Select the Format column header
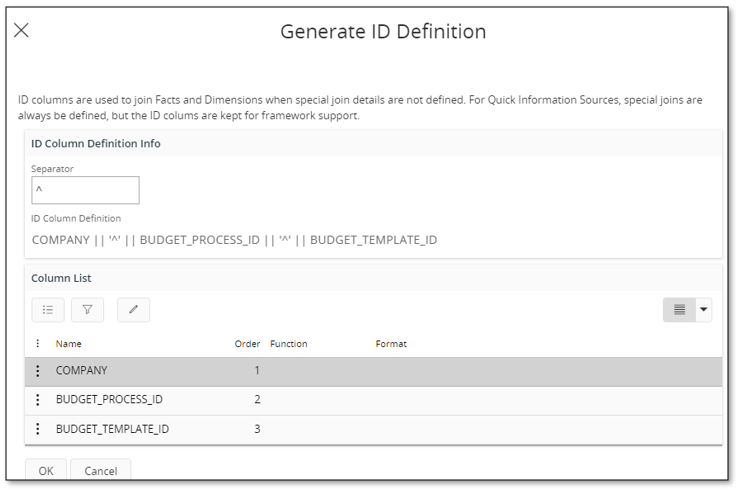The height and width of the screenshot is (489, 736). [x=391, y=344]
